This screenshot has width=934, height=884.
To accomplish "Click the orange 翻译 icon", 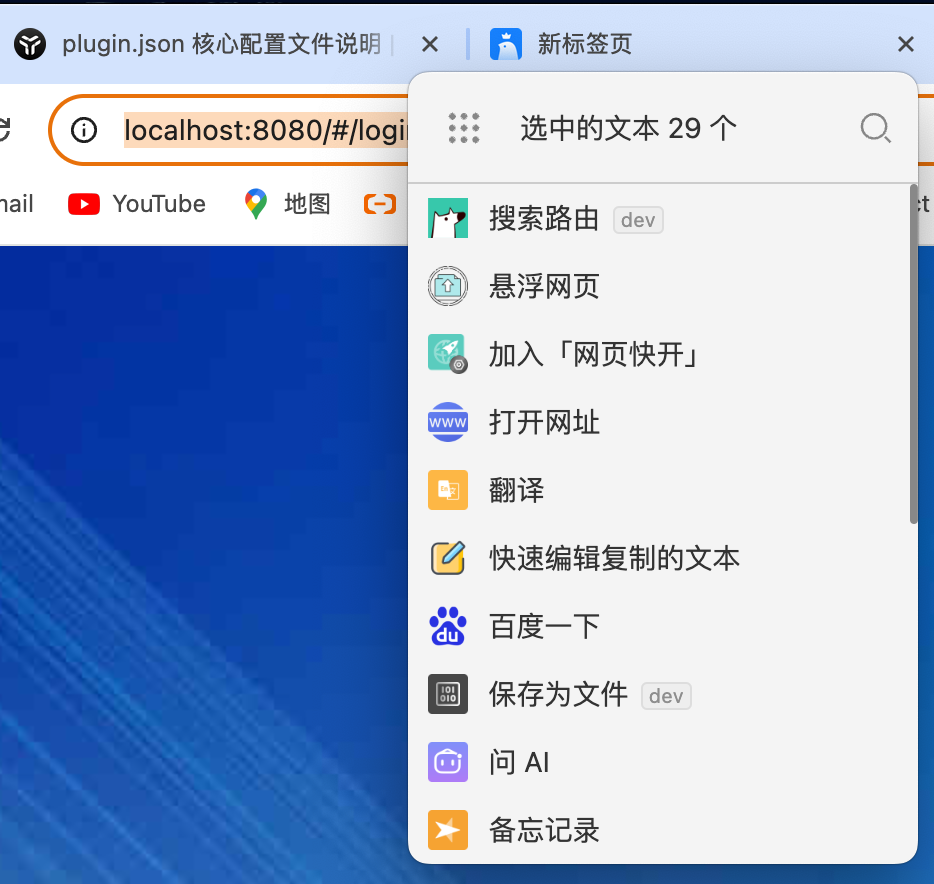I will pos(448,491).
